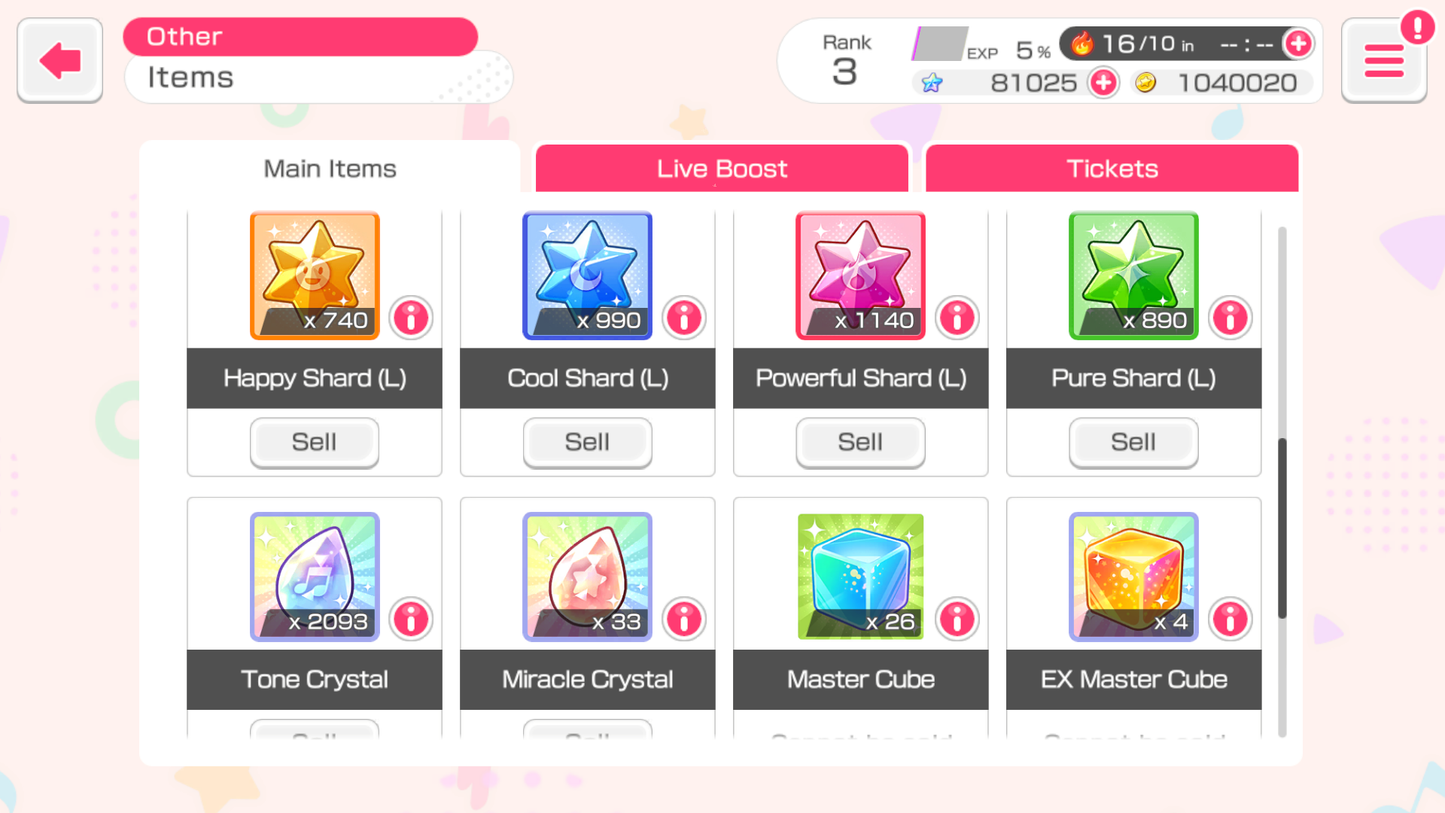Show info for Powerful Shard (L)
This screenshot has height=813, width=1445.
[x=957, y=318]
